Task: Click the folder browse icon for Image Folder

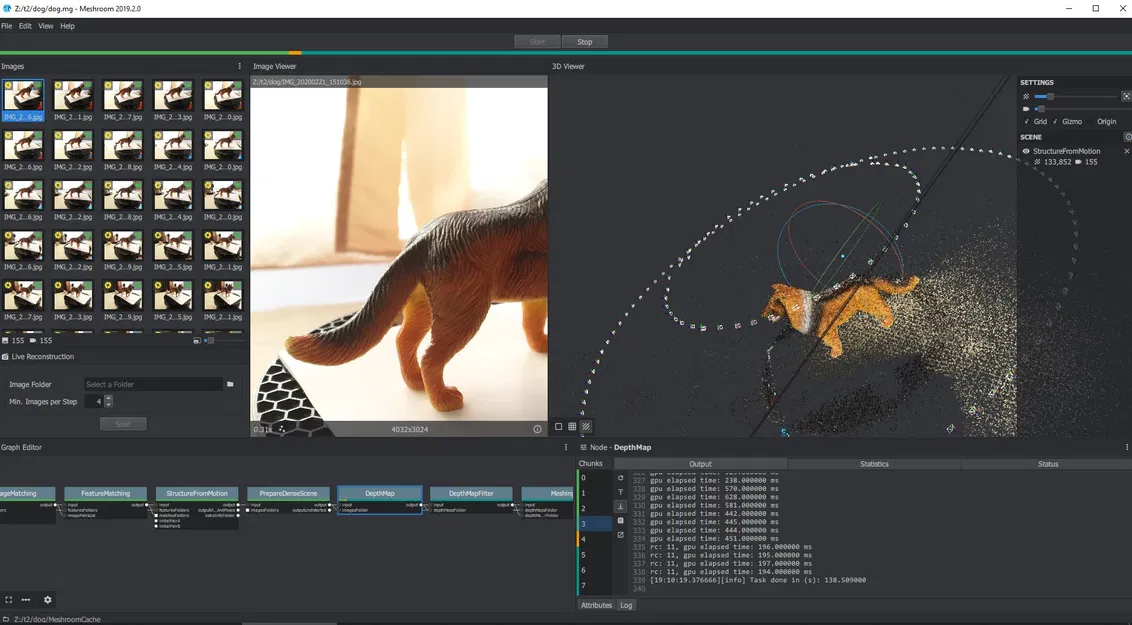Action: coord(230,384)
